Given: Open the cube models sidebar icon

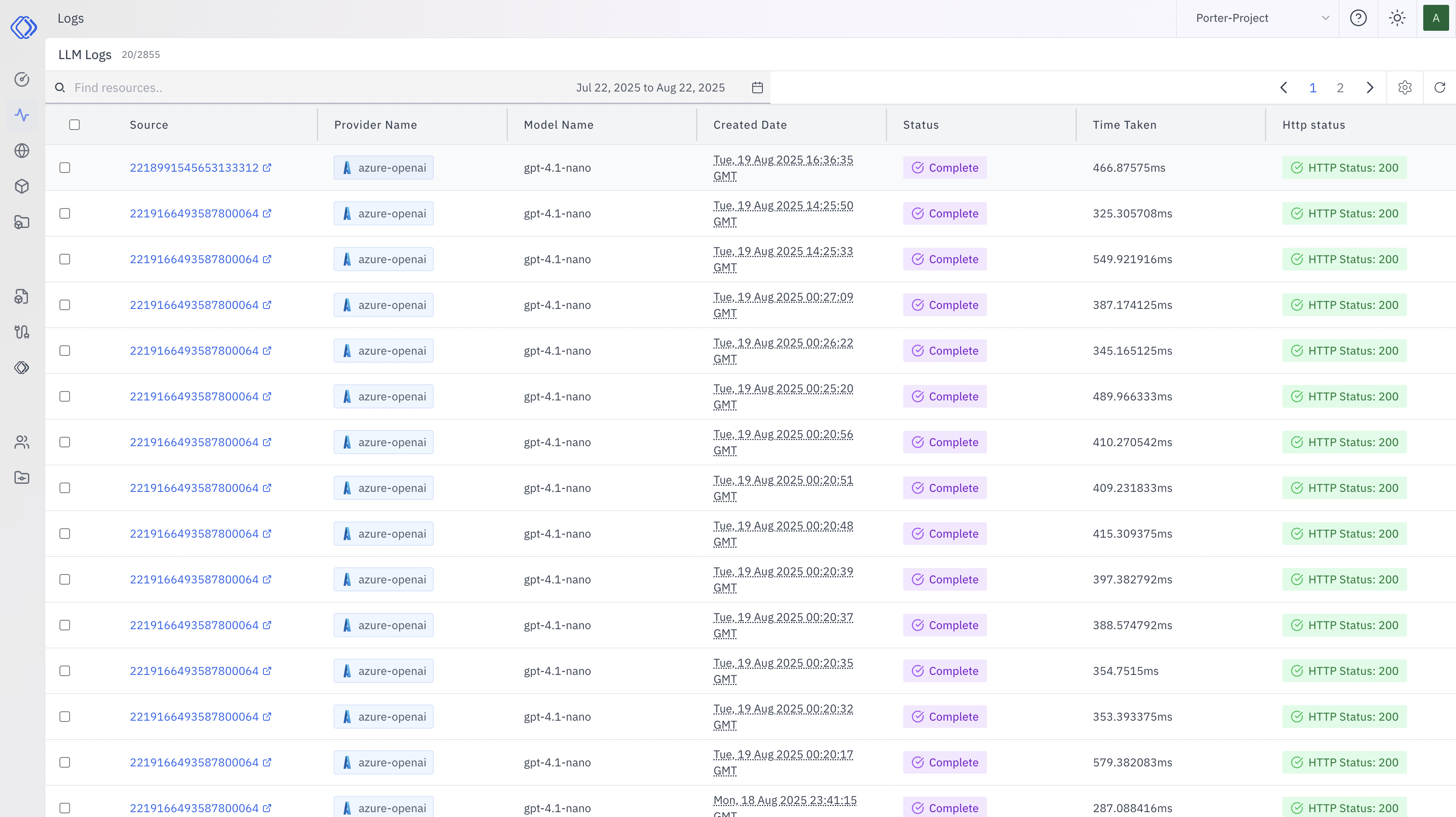Looking at the screenshot, I should click(x=21, y=186).
